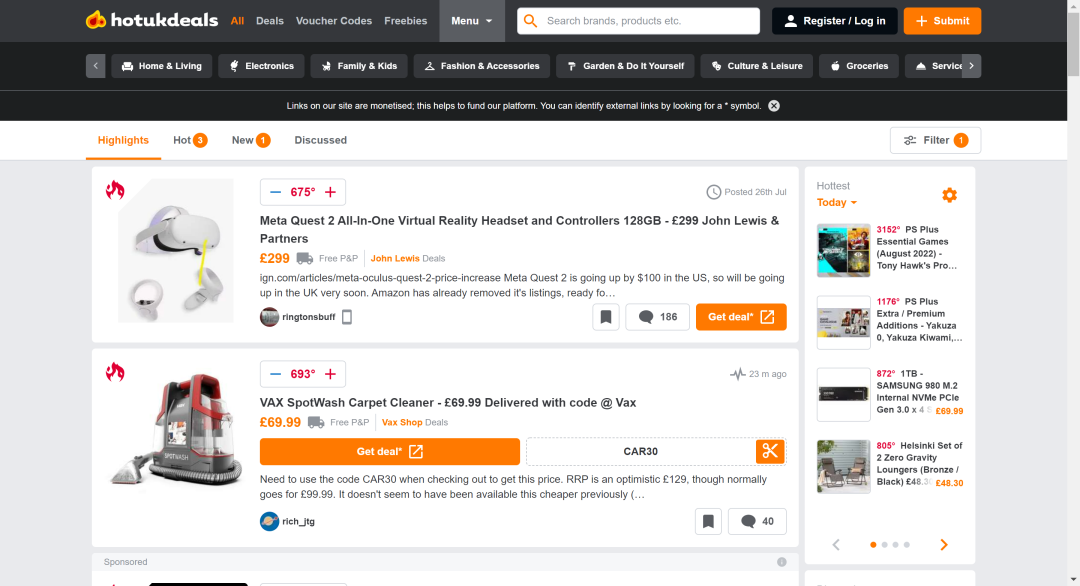Click John Lewis Deals link
Screen dimensions: 1080x586
click(408, 258)
